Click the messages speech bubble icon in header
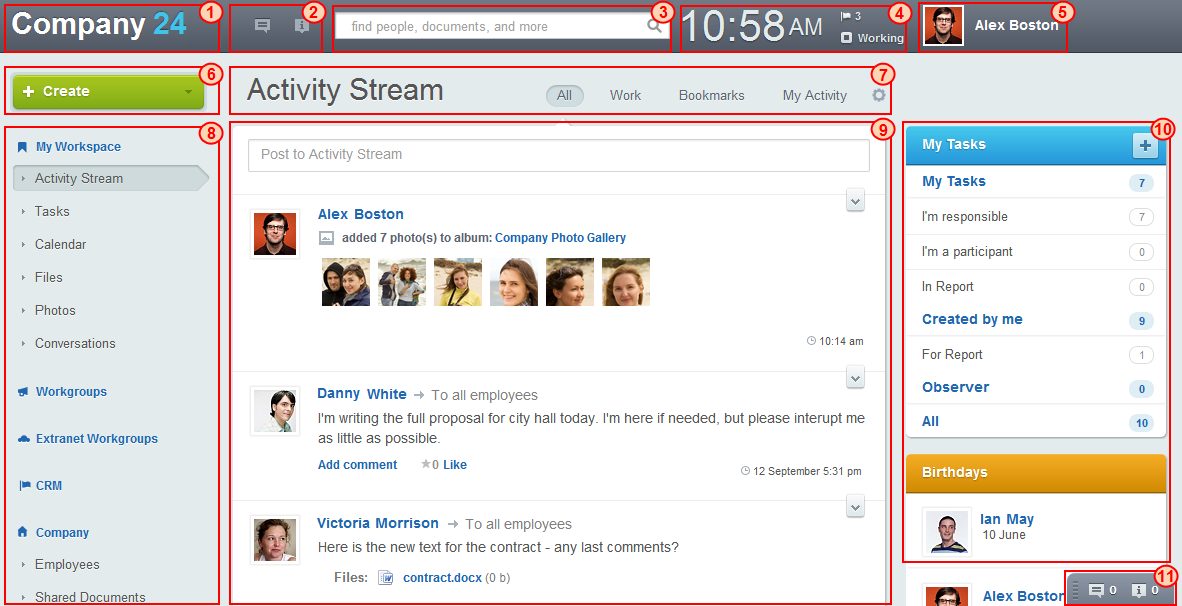Image resolution: width=1182 pixels, height=606 pixels. point(262,27)
